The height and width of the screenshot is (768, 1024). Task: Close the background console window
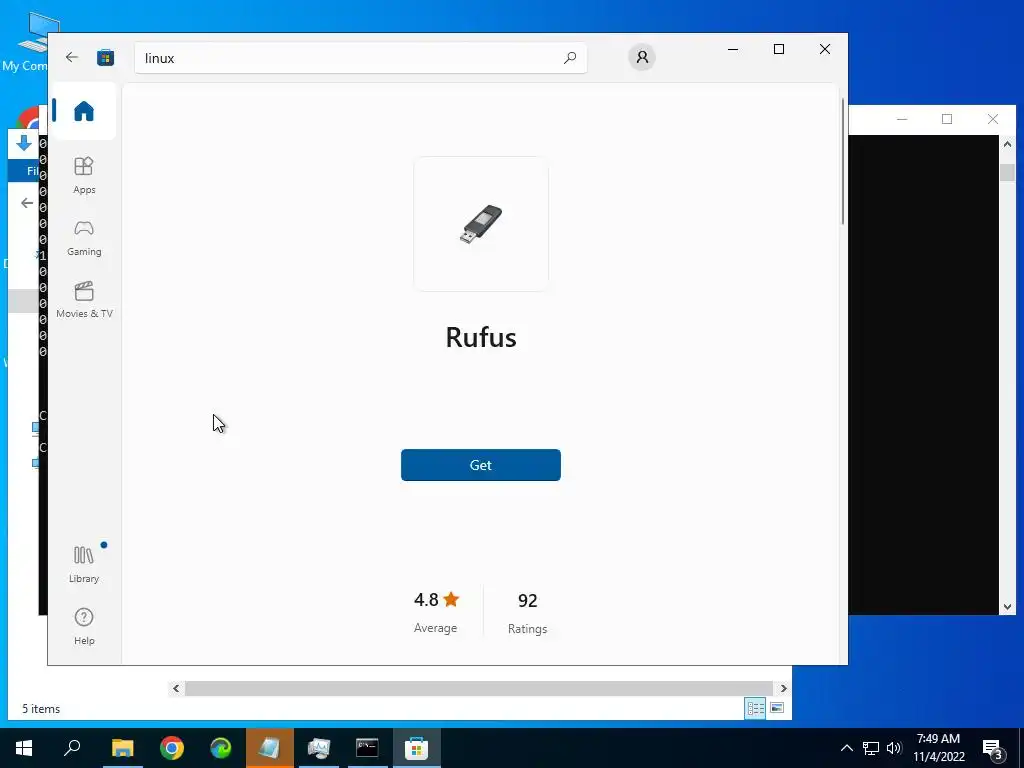(993, 119)
